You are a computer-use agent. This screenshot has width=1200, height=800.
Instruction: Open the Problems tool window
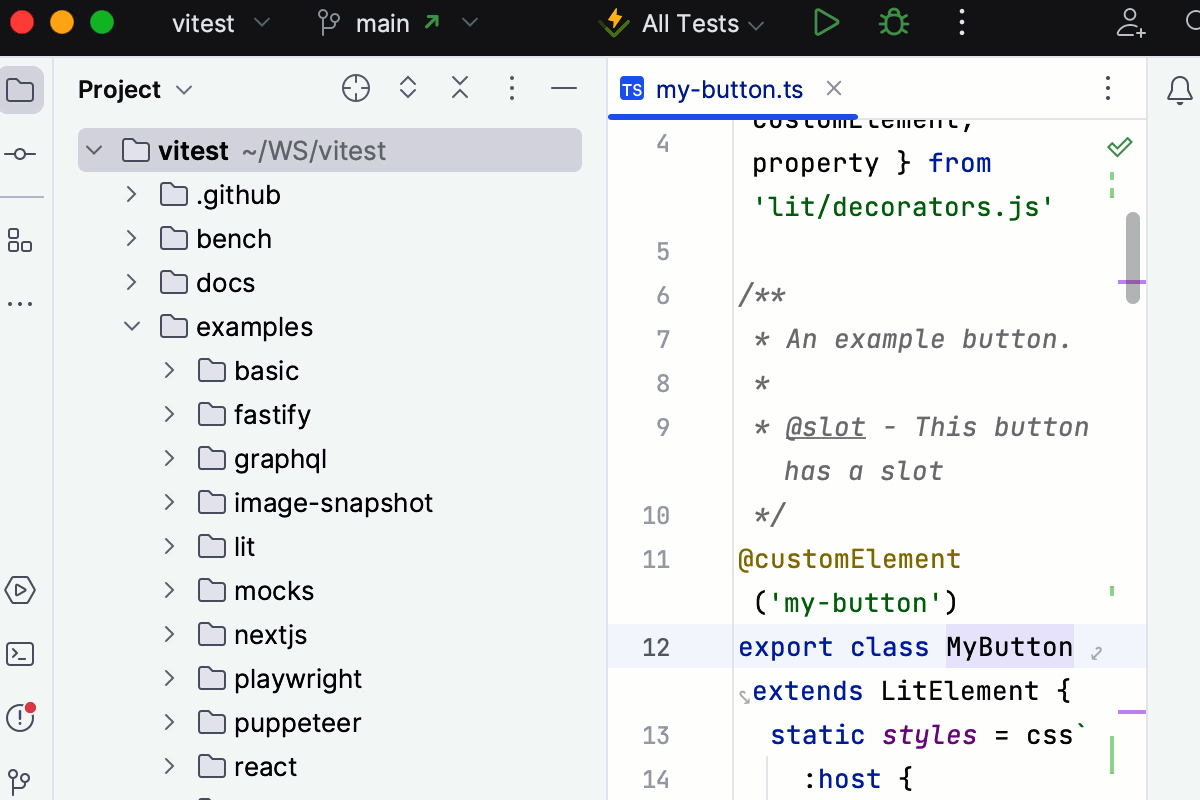point(22,718)
